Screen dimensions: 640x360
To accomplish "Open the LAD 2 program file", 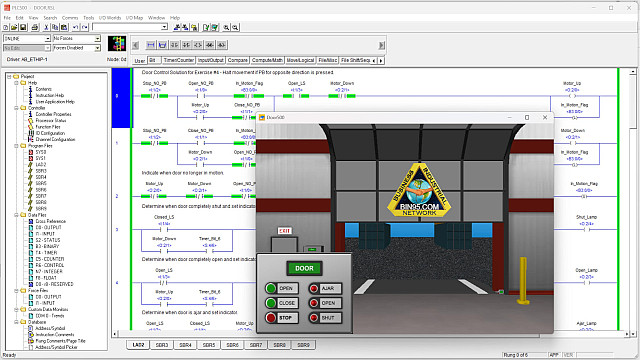I will click(41, 164).
